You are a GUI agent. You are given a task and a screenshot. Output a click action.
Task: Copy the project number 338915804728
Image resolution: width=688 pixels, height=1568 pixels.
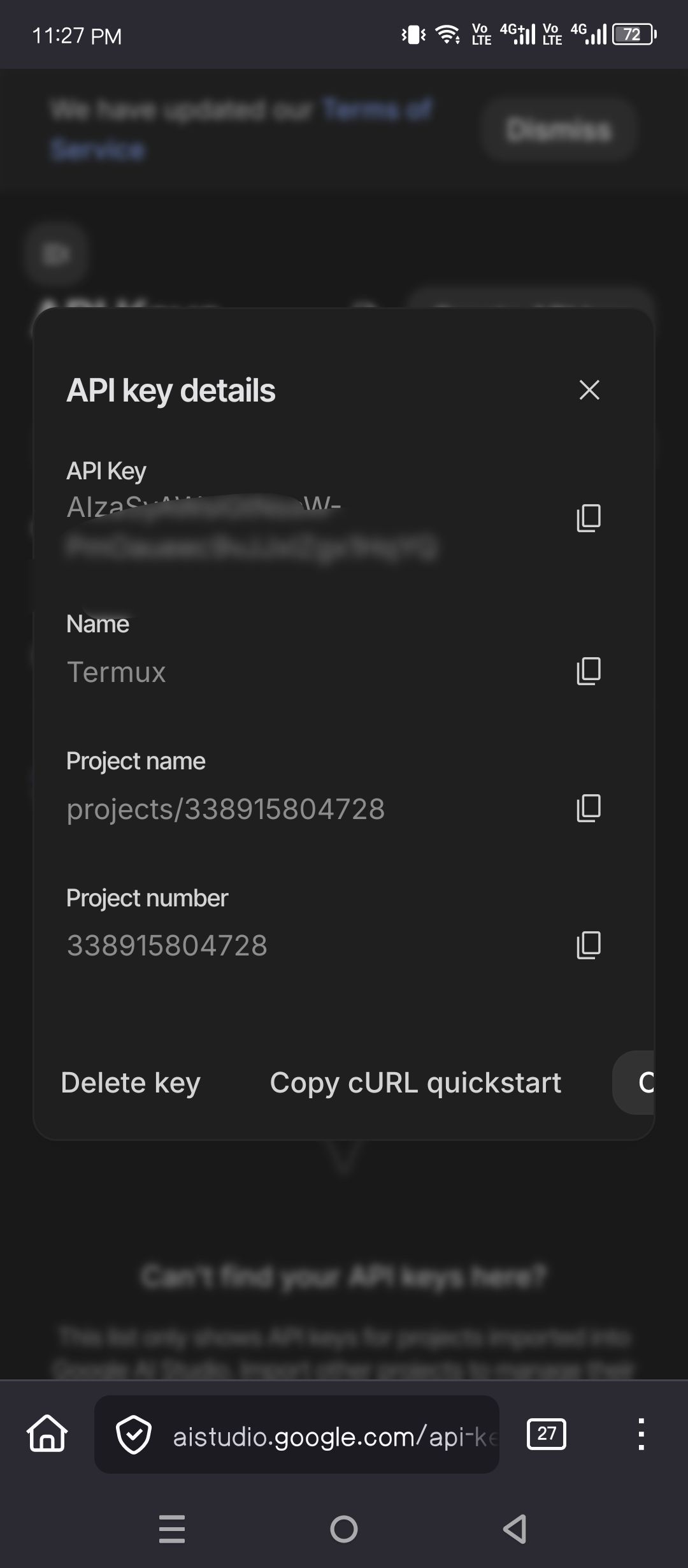(x=588, y=945)
